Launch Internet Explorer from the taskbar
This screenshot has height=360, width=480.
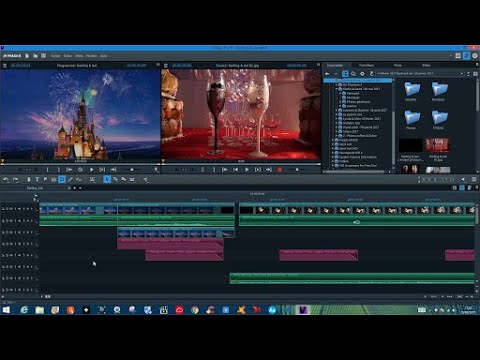pyautogui.click(x=24, y=310)
